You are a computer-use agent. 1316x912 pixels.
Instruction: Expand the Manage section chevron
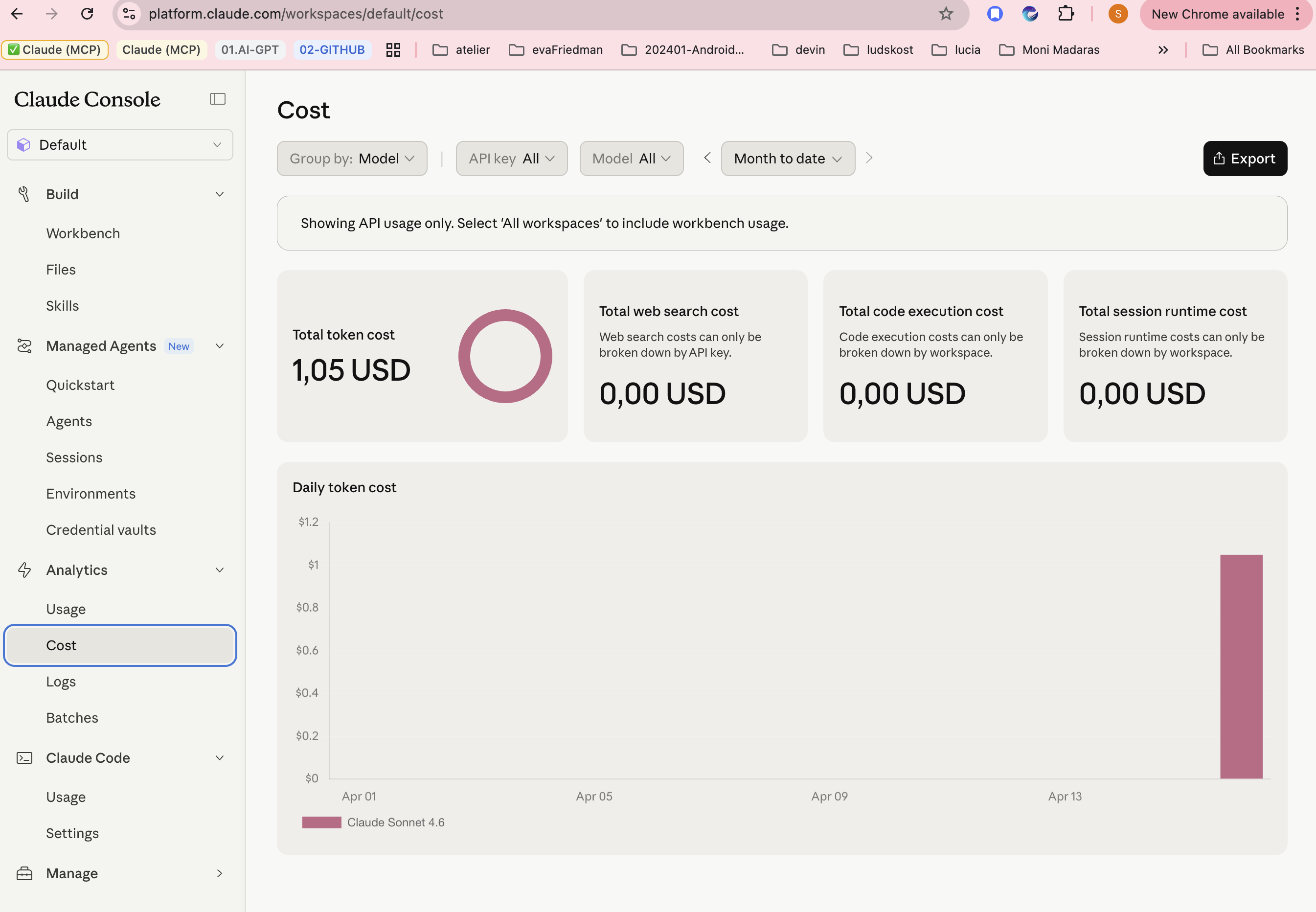pos(220,874)
